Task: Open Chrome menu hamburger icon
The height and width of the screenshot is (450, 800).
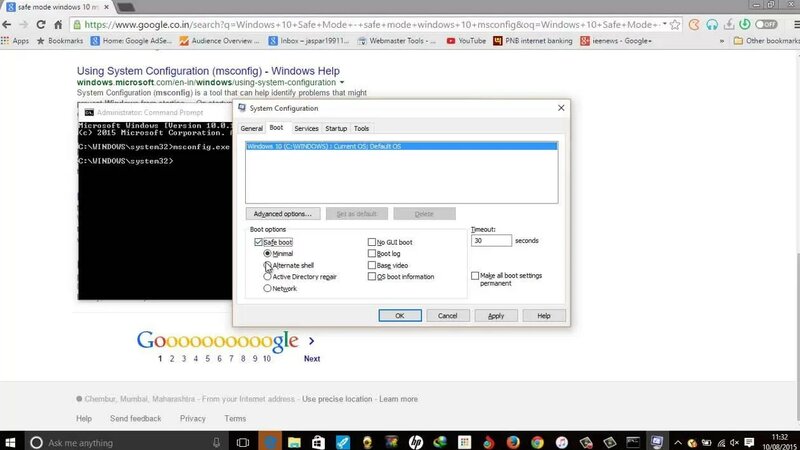Action: 795,24
